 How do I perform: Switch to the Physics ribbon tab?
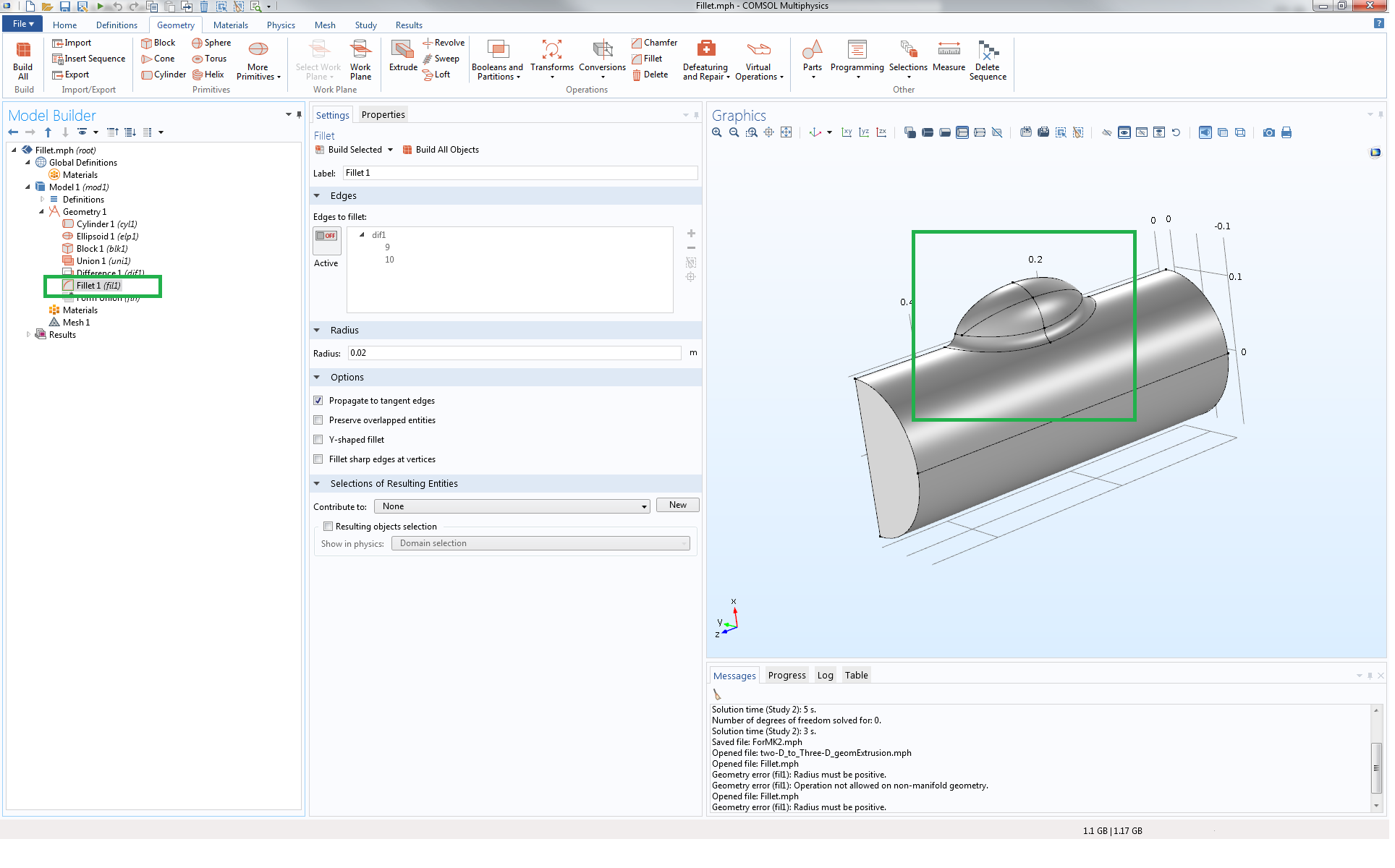pyautogui.click(x=281, y=25)
